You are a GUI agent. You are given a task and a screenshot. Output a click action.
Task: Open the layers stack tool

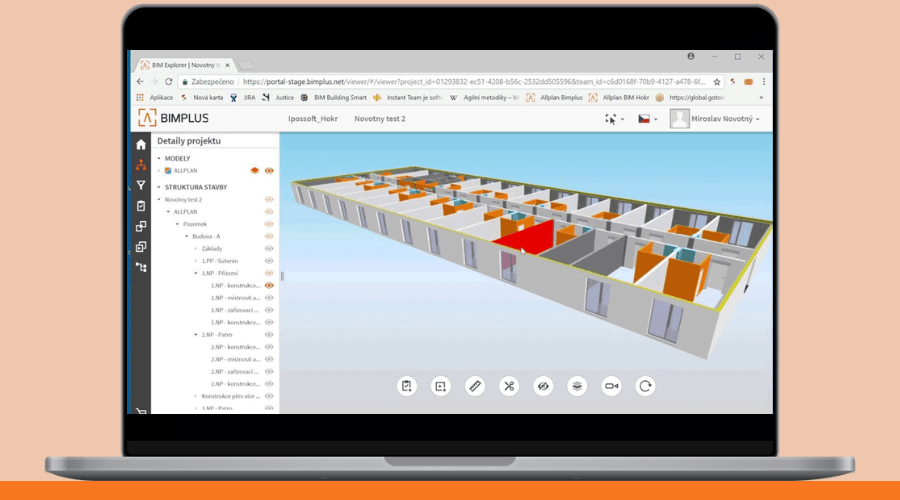coord(577,386)
